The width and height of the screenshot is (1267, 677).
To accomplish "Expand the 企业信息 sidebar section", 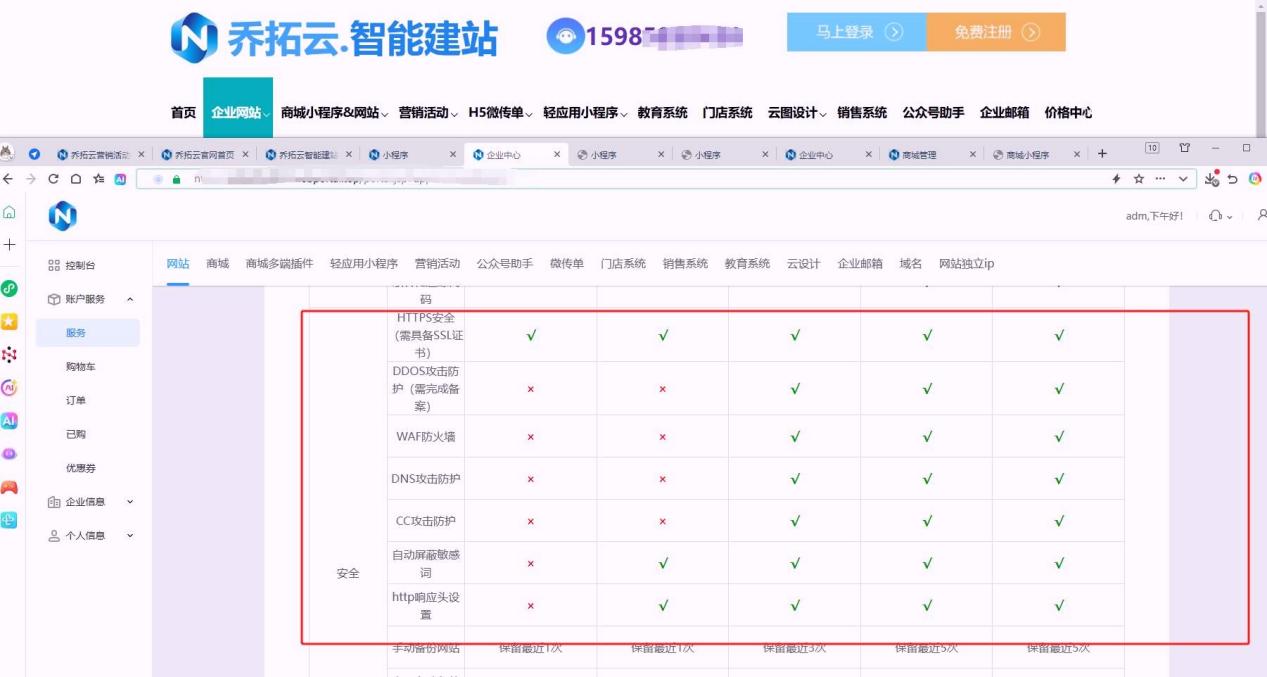I will (x=130, y=502).
